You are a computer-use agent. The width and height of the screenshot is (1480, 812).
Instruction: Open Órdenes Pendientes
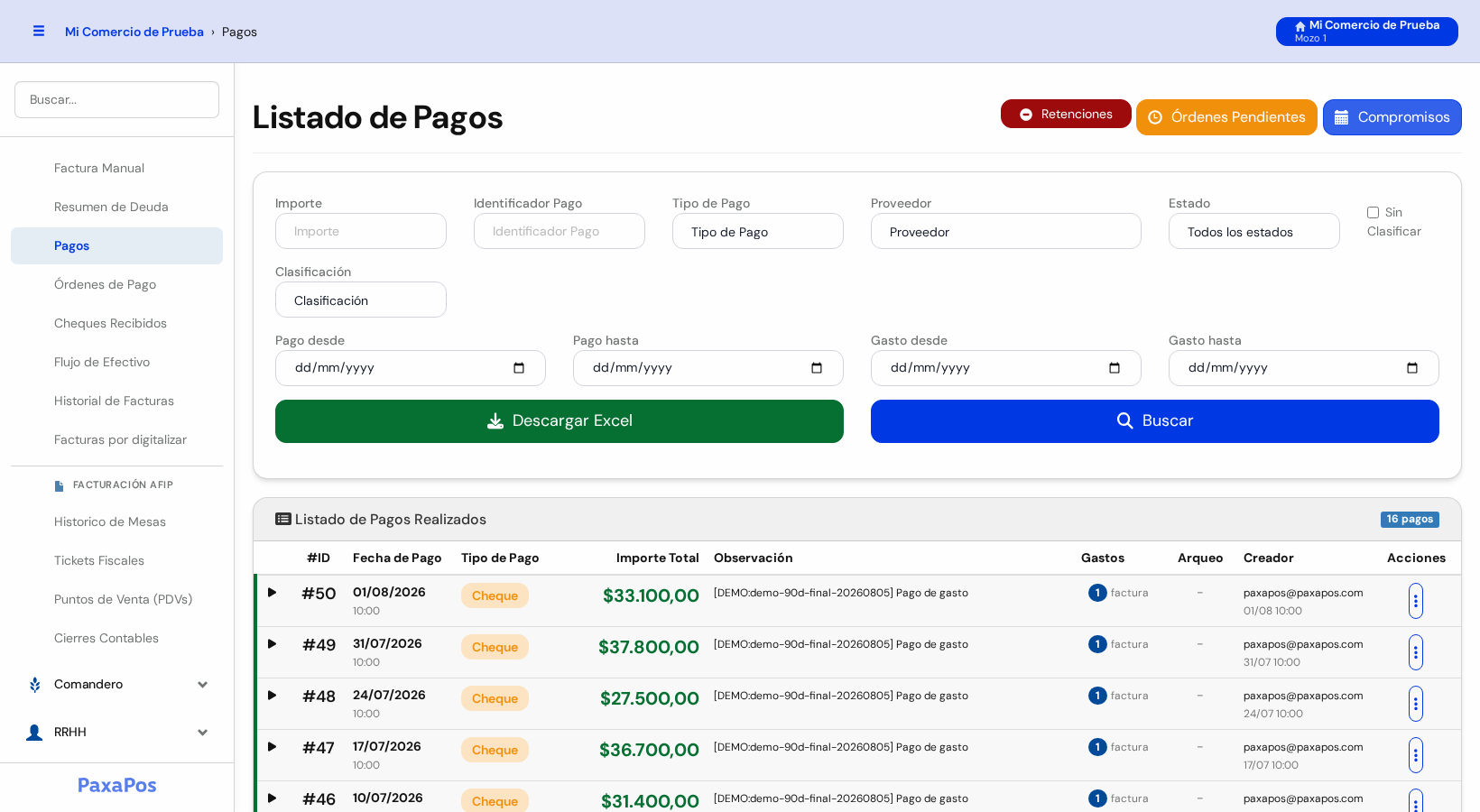(1226, 117)
